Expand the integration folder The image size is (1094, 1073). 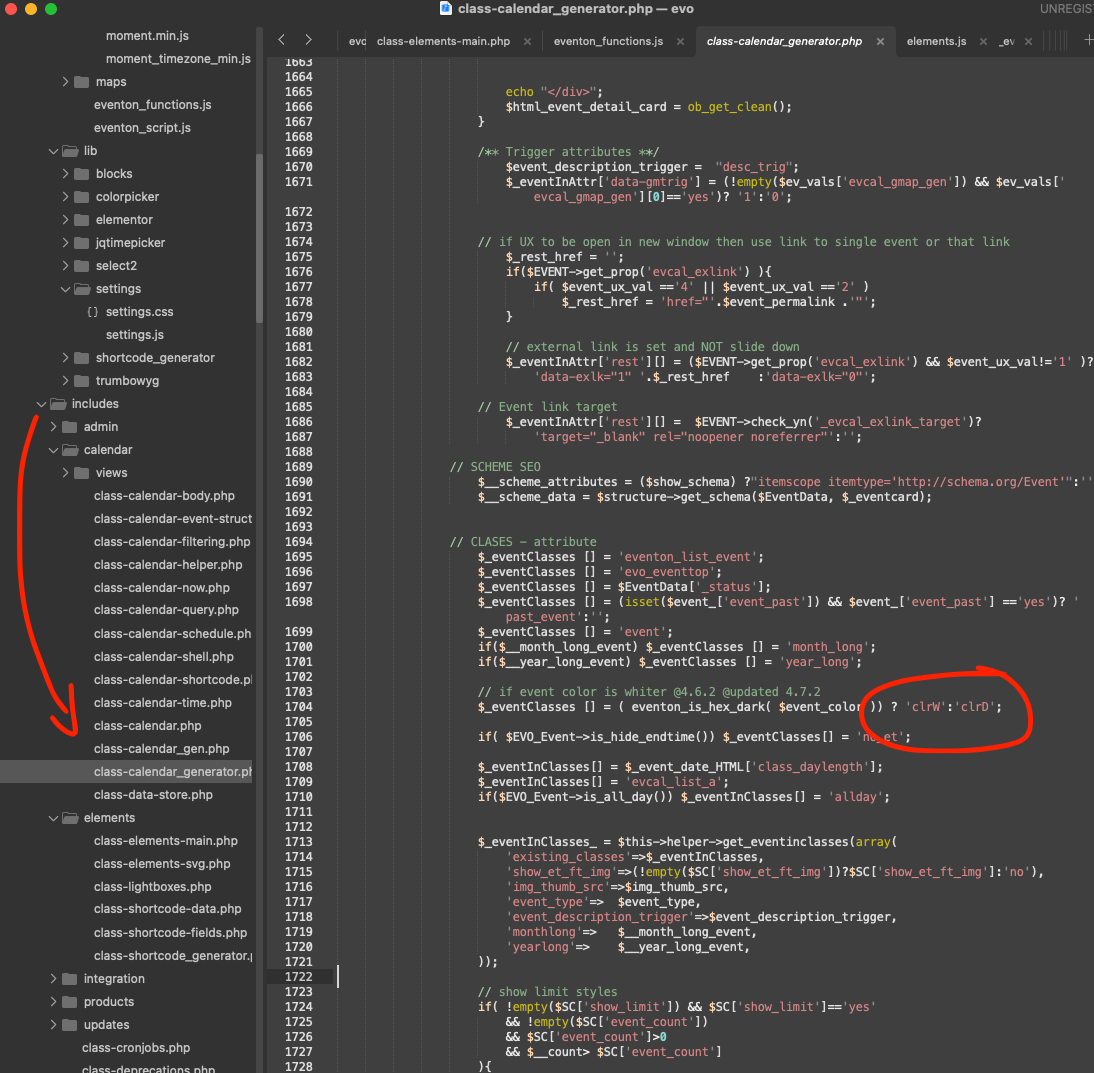(x=53, y=979)
